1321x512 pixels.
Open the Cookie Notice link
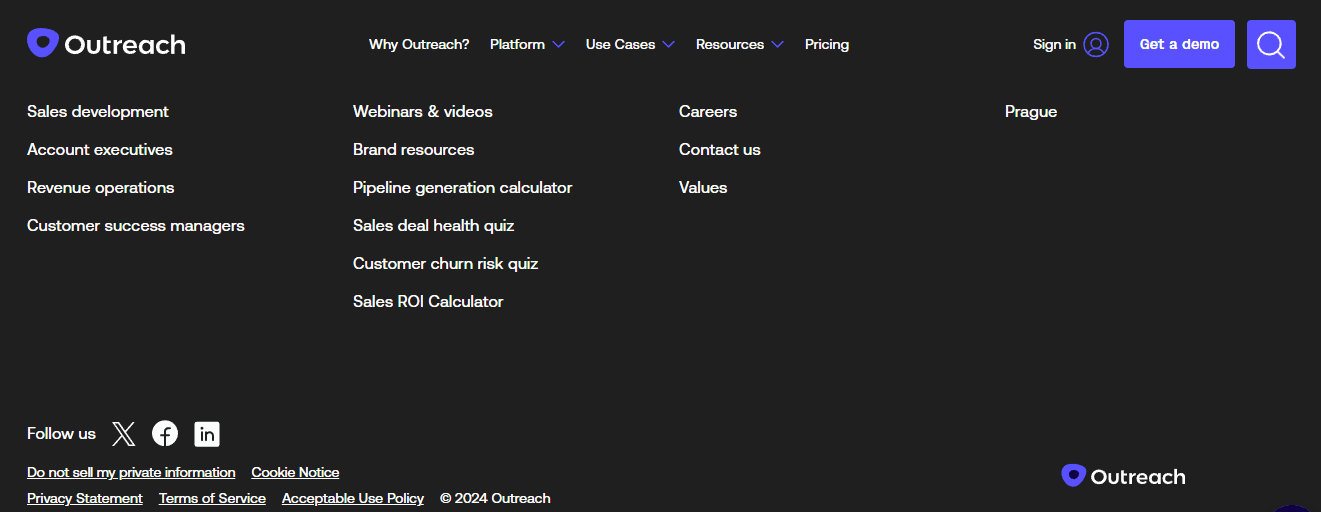point(295,472)
